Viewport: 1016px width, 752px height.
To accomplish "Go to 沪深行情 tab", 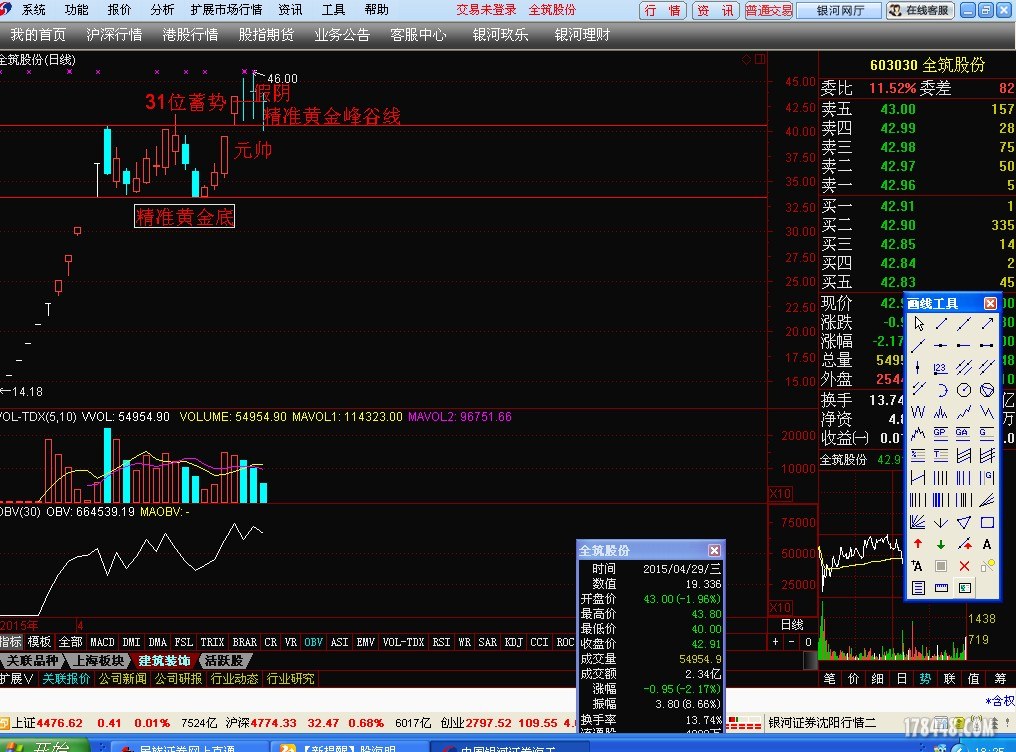I will pyautogui.click(x=114, y=35).
